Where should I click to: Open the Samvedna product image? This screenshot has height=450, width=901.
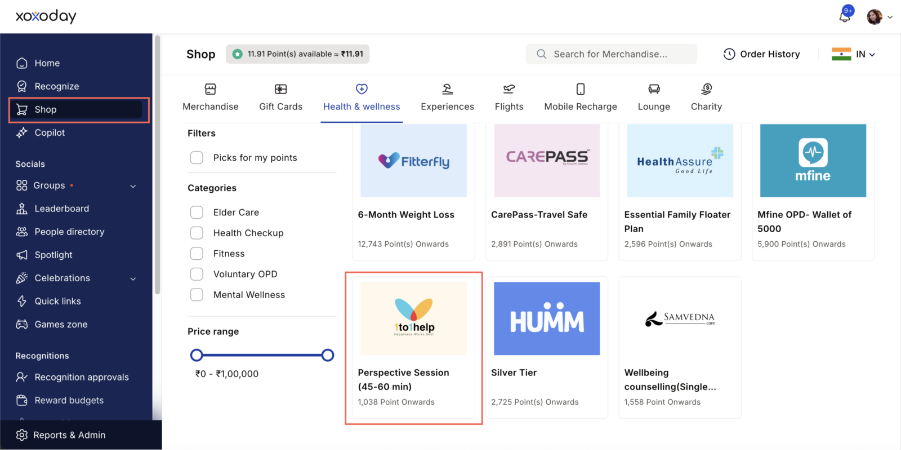point(680,318)
